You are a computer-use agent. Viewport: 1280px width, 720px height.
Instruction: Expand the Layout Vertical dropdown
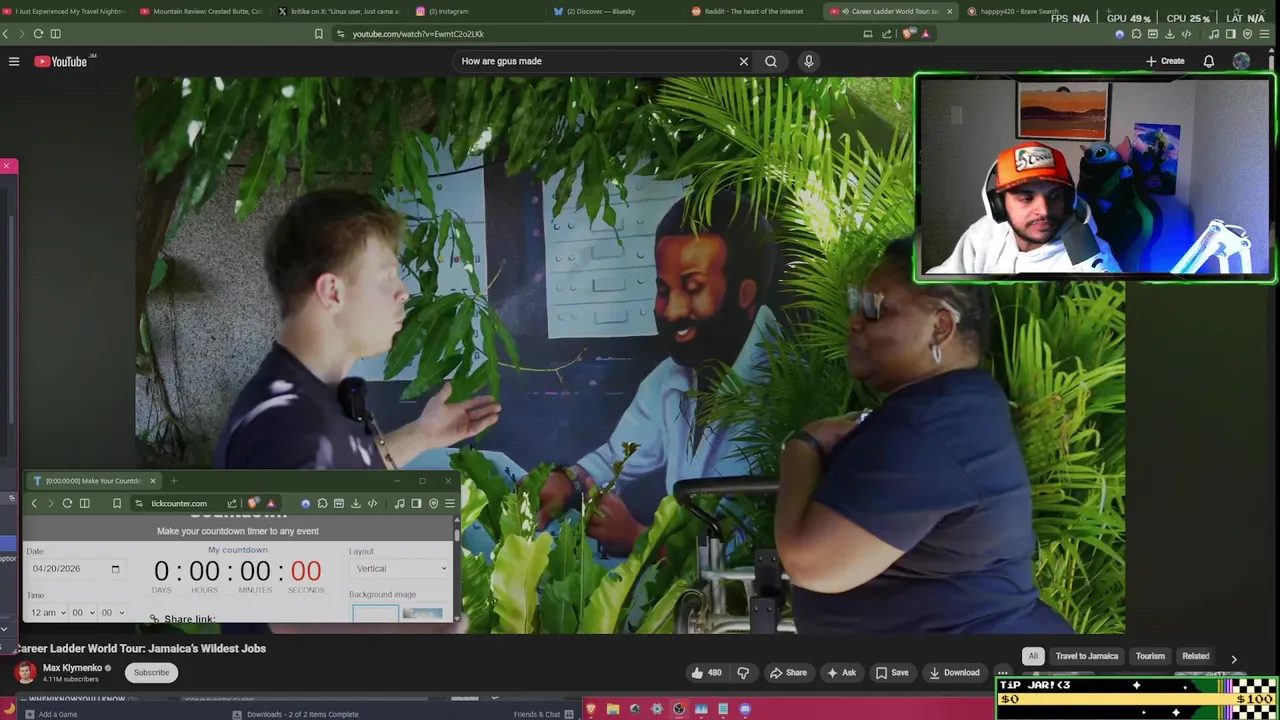tap(401, 569)
